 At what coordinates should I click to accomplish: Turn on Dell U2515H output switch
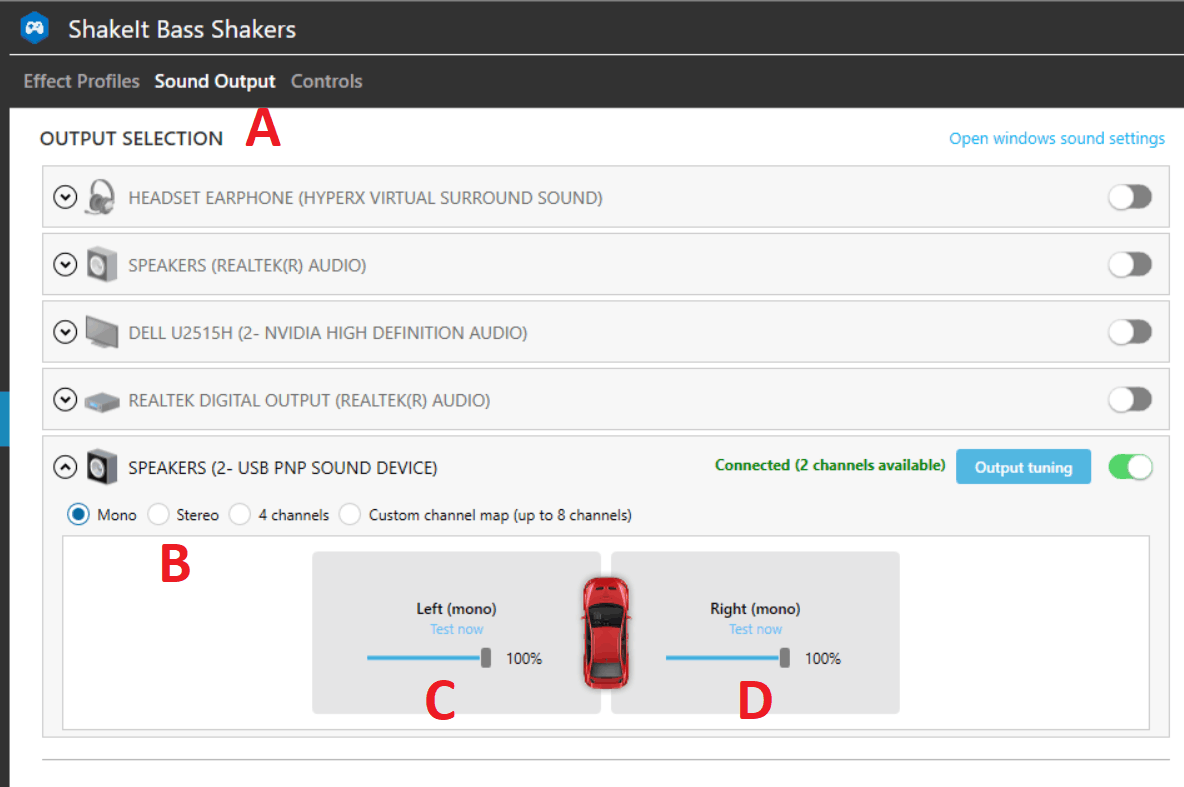1130,332
